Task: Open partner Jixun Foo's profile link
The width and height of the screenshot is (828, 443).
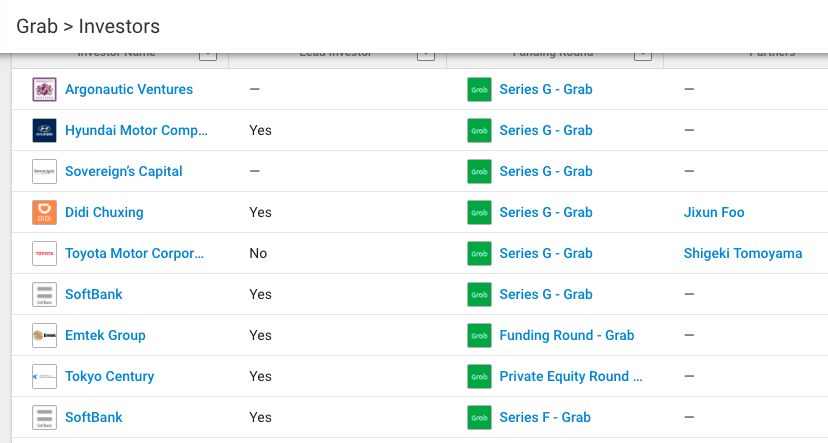Action: (714, 212)
